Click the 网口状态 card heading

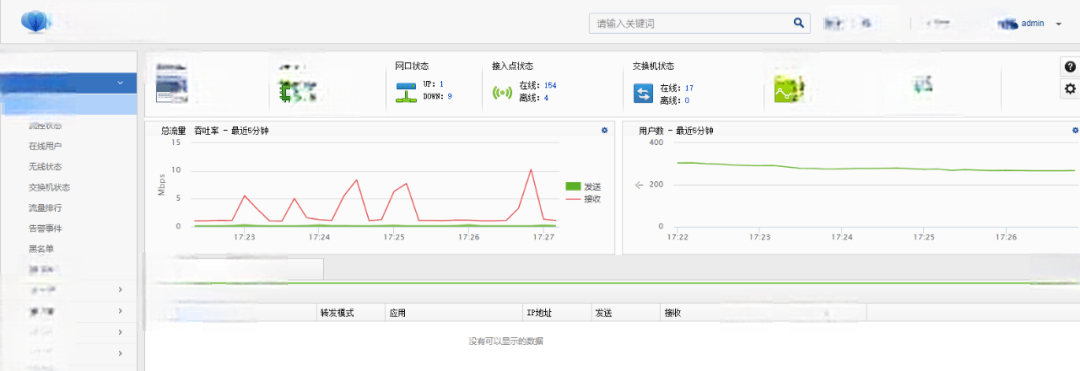(x=412, y=66)
